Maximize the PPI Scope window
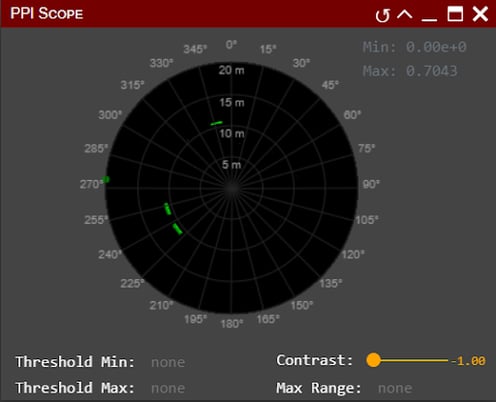 (x=455, y=14)
